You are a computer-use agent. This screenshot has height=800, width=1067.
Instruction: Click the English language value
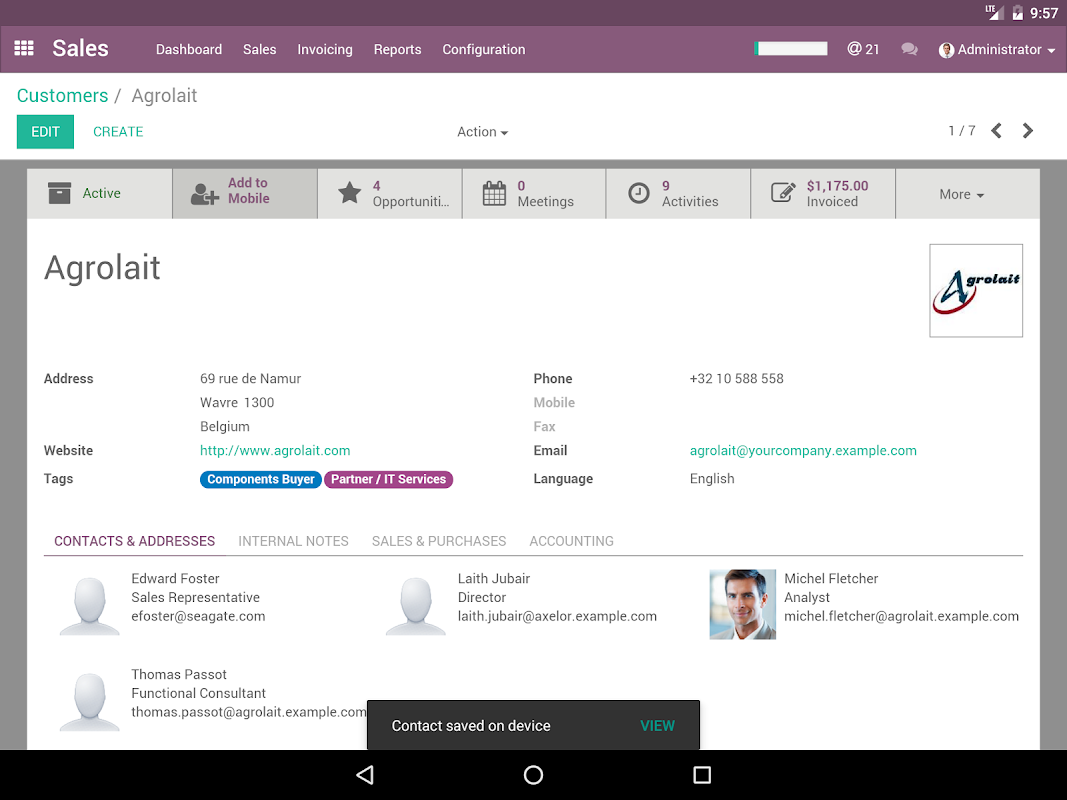point(712,478)
